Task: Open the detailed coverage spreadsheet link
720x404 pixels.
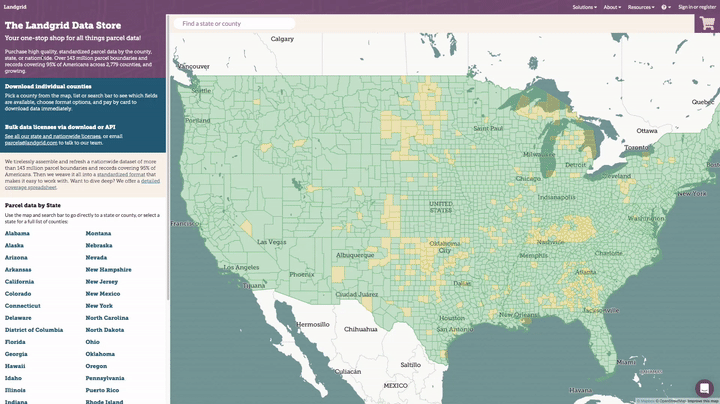Action: point(83,184)
